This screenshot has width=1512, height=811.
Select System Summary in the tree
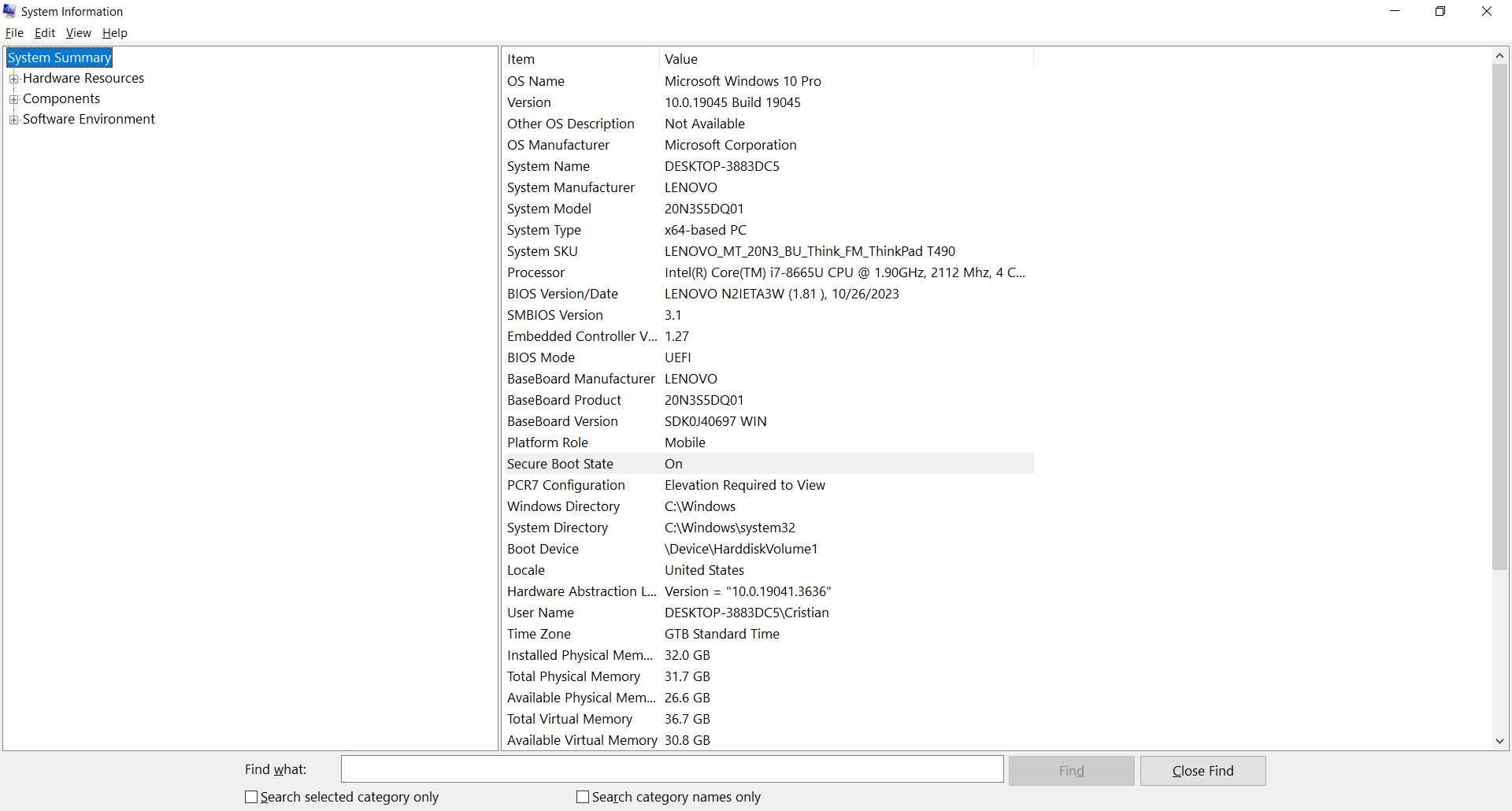coord(60,57)
